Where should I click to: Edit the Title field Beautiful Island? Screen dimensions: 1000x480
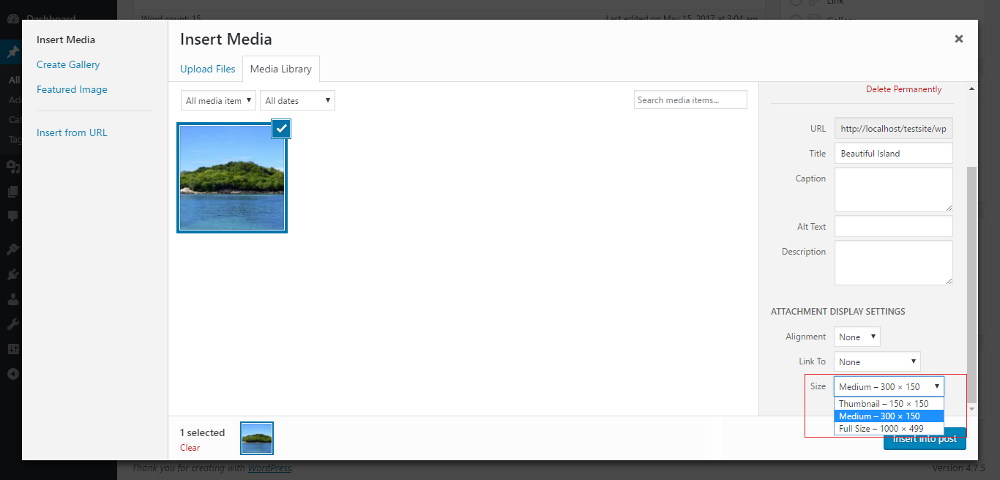[893, 153]
